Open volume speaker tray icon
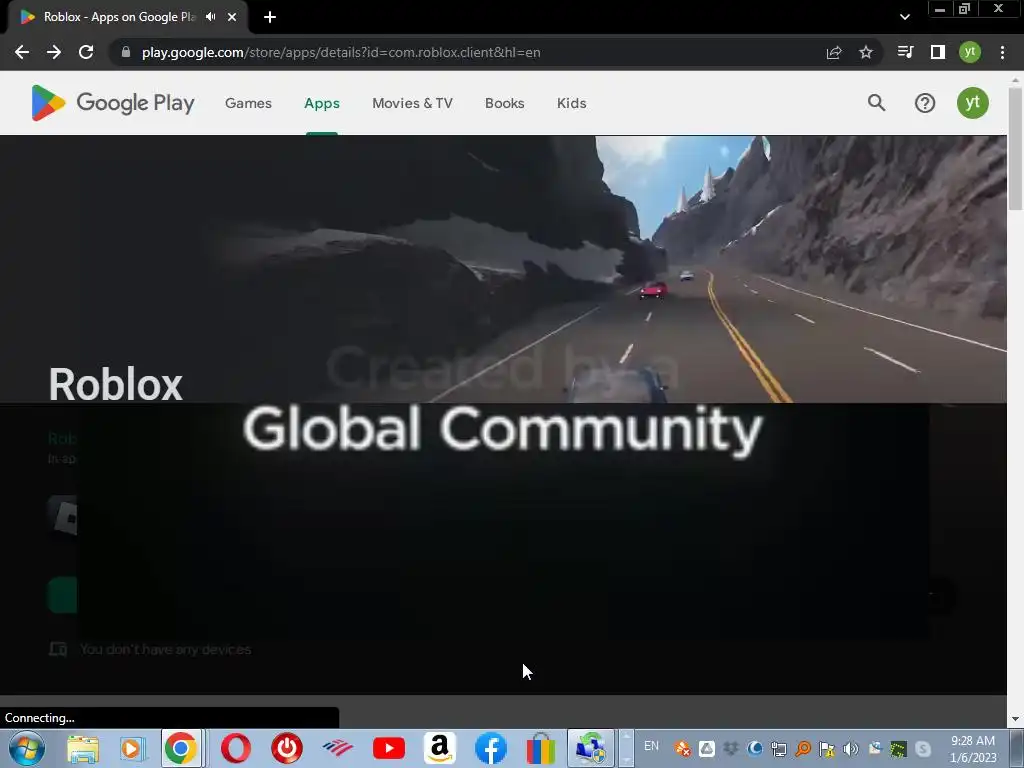The width and height of the screenshot is (1024, 768). pos(851,749)
